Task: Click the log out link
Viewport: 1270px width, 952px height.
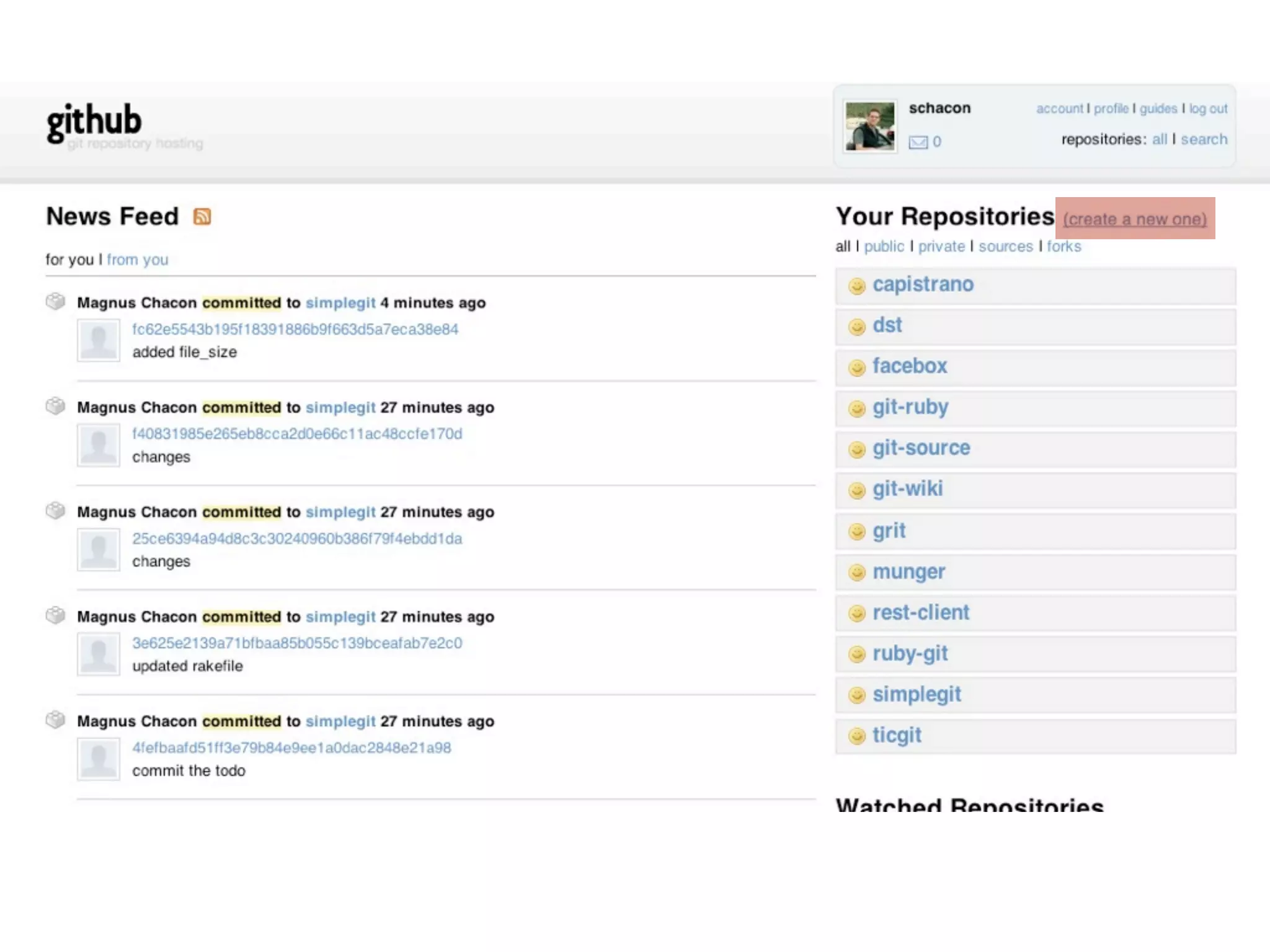Action: tap(1208, 108)
